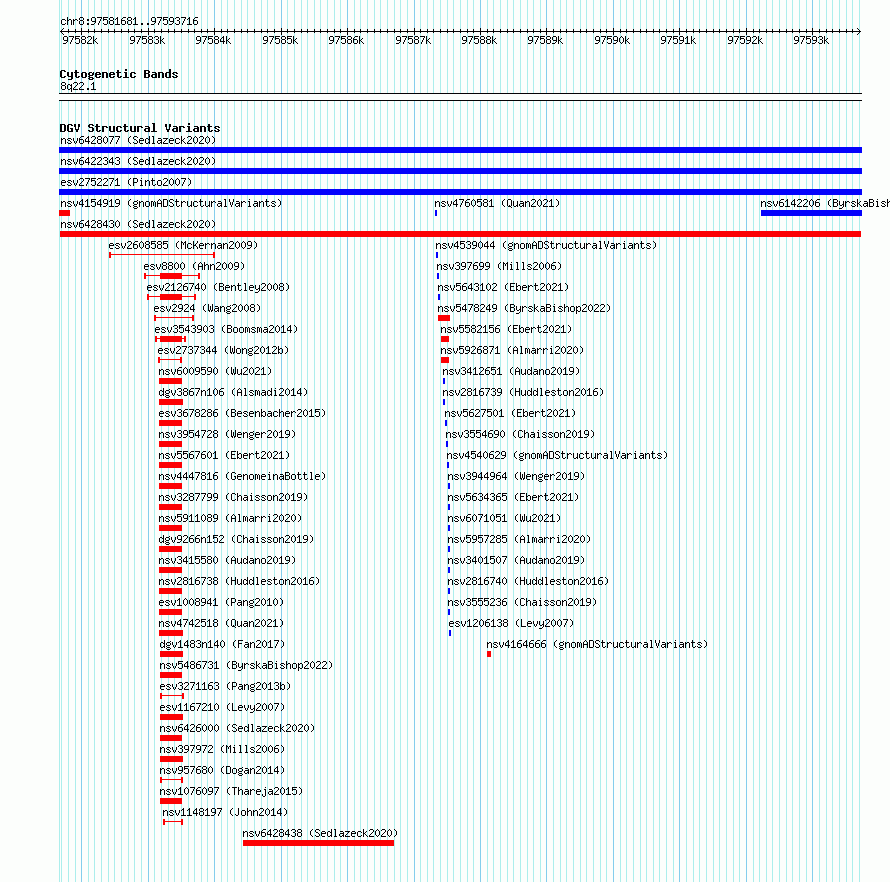Open variant nsv3944964 (Wenger2019)
The image size is (890, 882).
(x=517, y=476)
